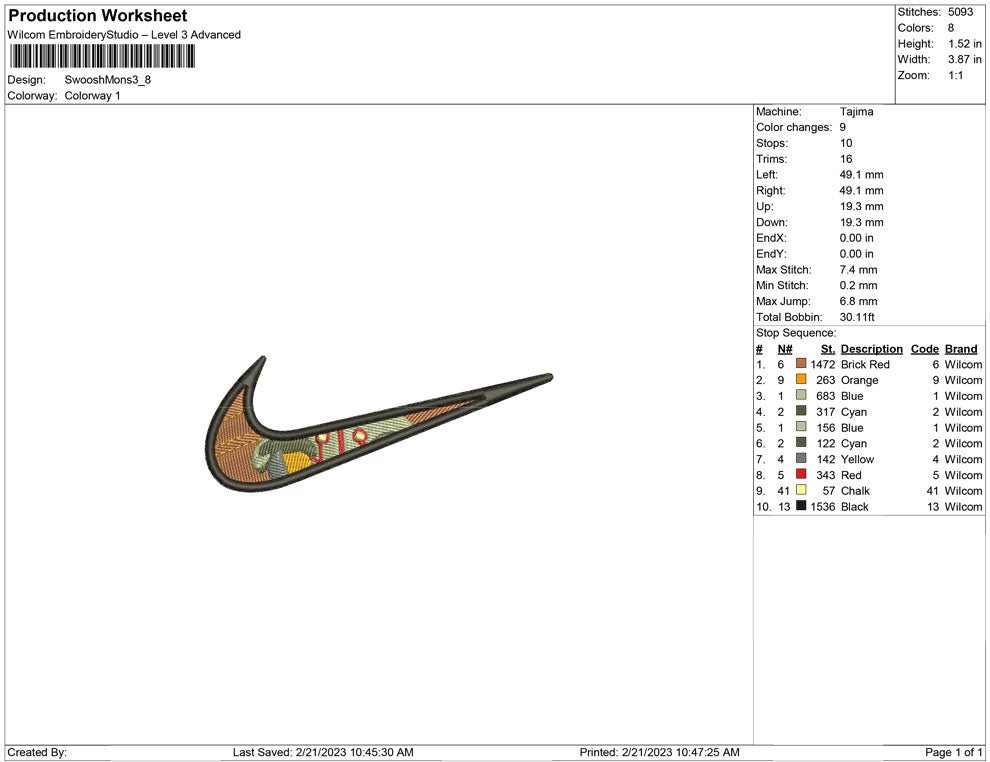
Task: Click the Stitches value 5093
Action: click(960, 12)
